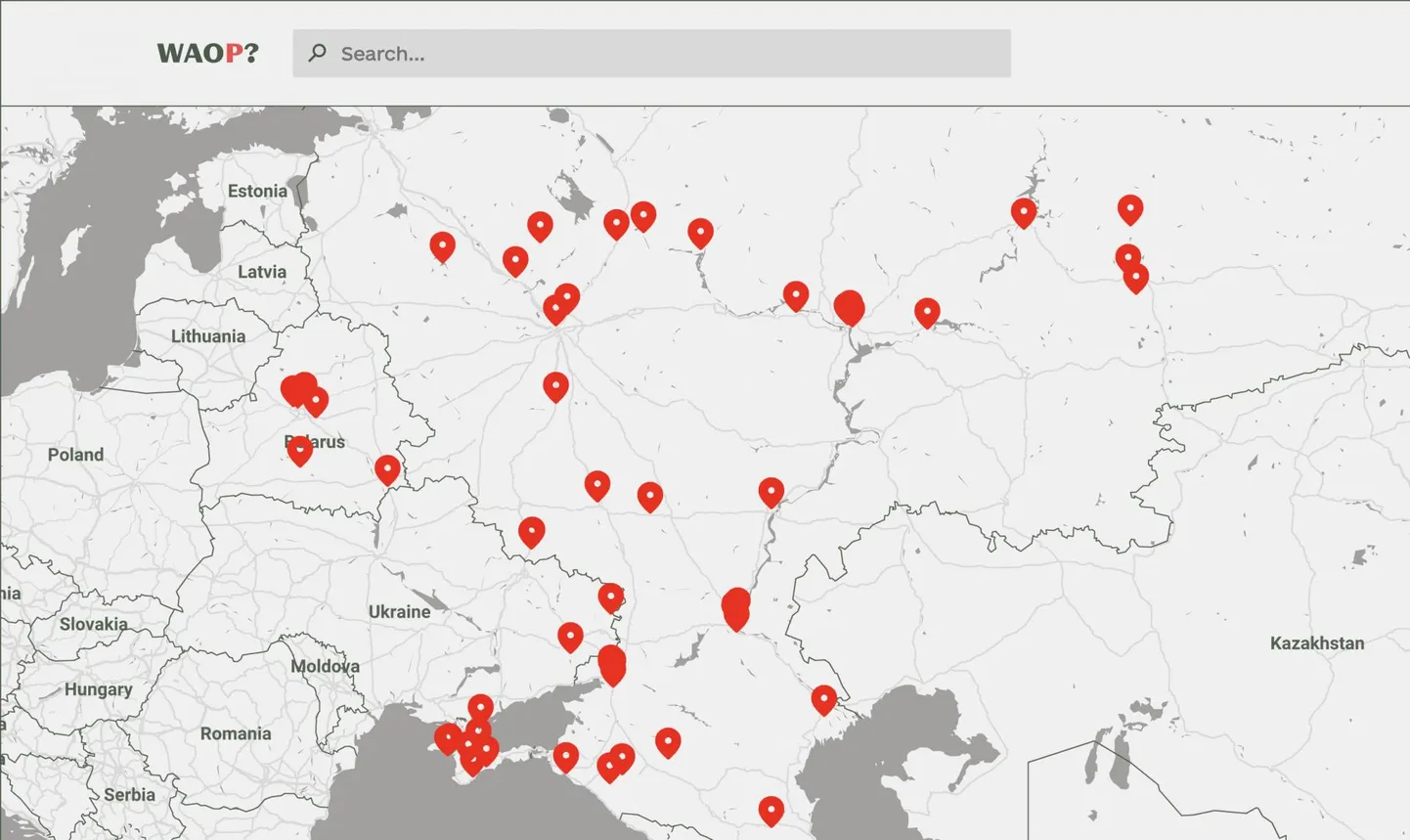Select the northeasternmost pin on the map
The width and height of the screenshot is (1410, 840).
pos(1130,209)
